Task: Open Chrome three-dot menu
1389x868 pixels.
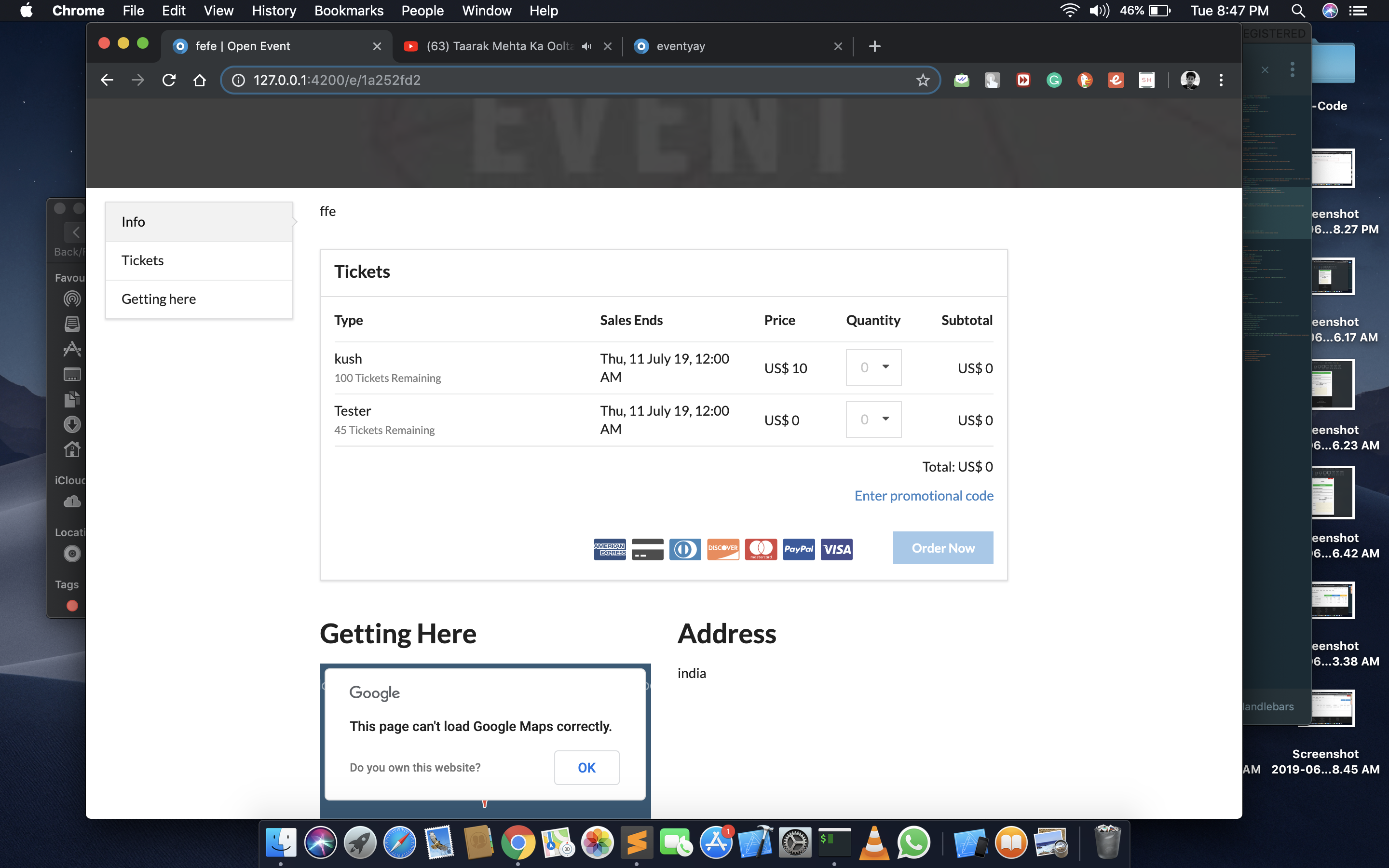Action: (1221, 80)
